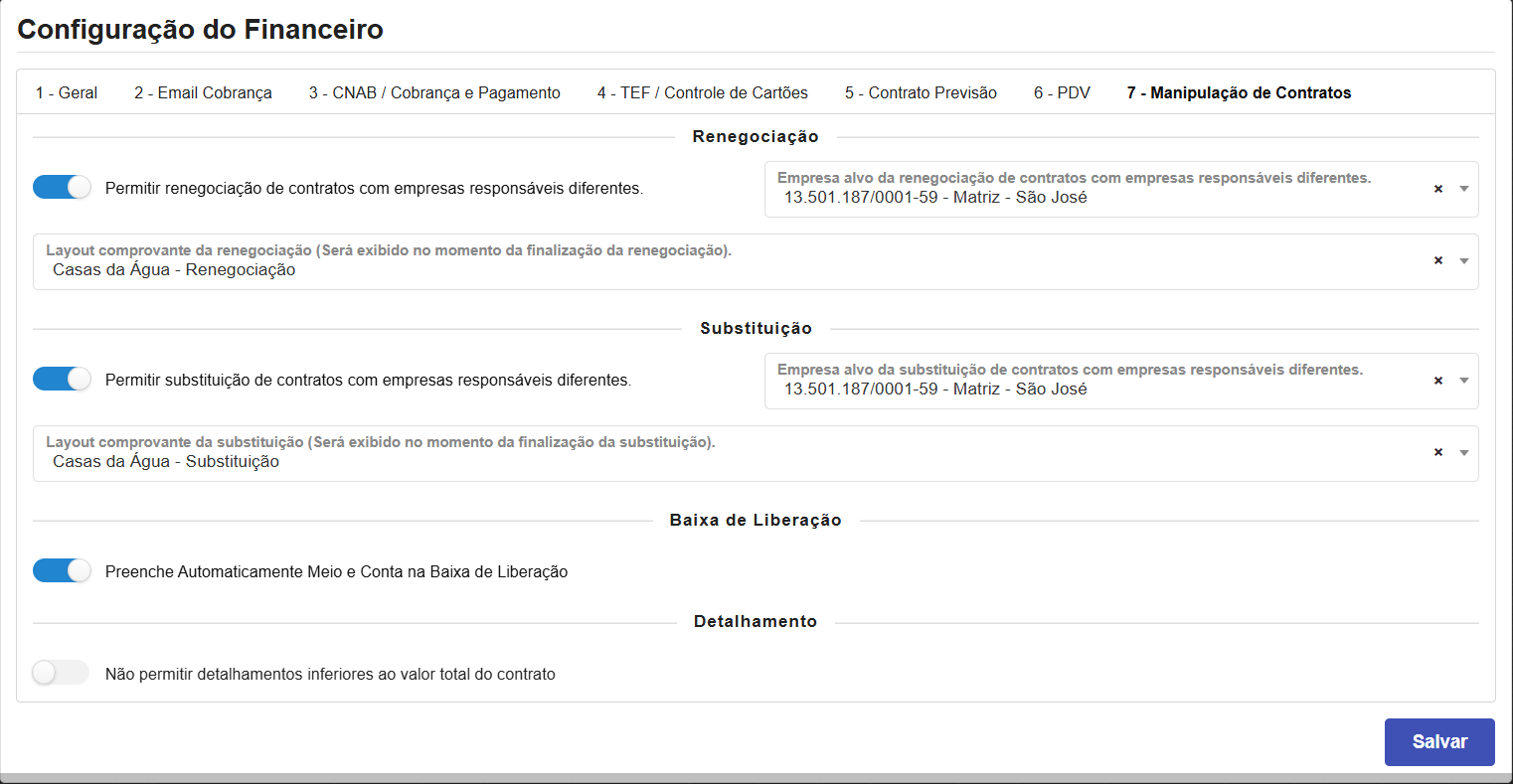Clear the substituição layout selection

click(1437, 452)
